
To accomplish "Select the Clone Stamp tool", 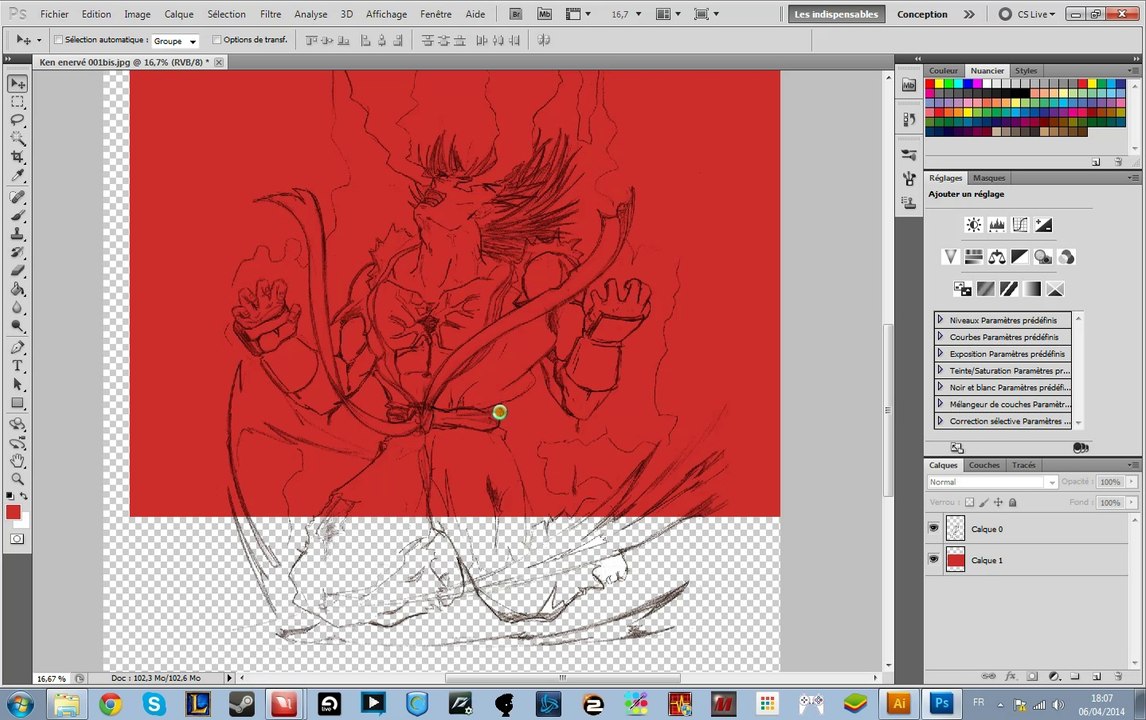I will tap(18, 234).
